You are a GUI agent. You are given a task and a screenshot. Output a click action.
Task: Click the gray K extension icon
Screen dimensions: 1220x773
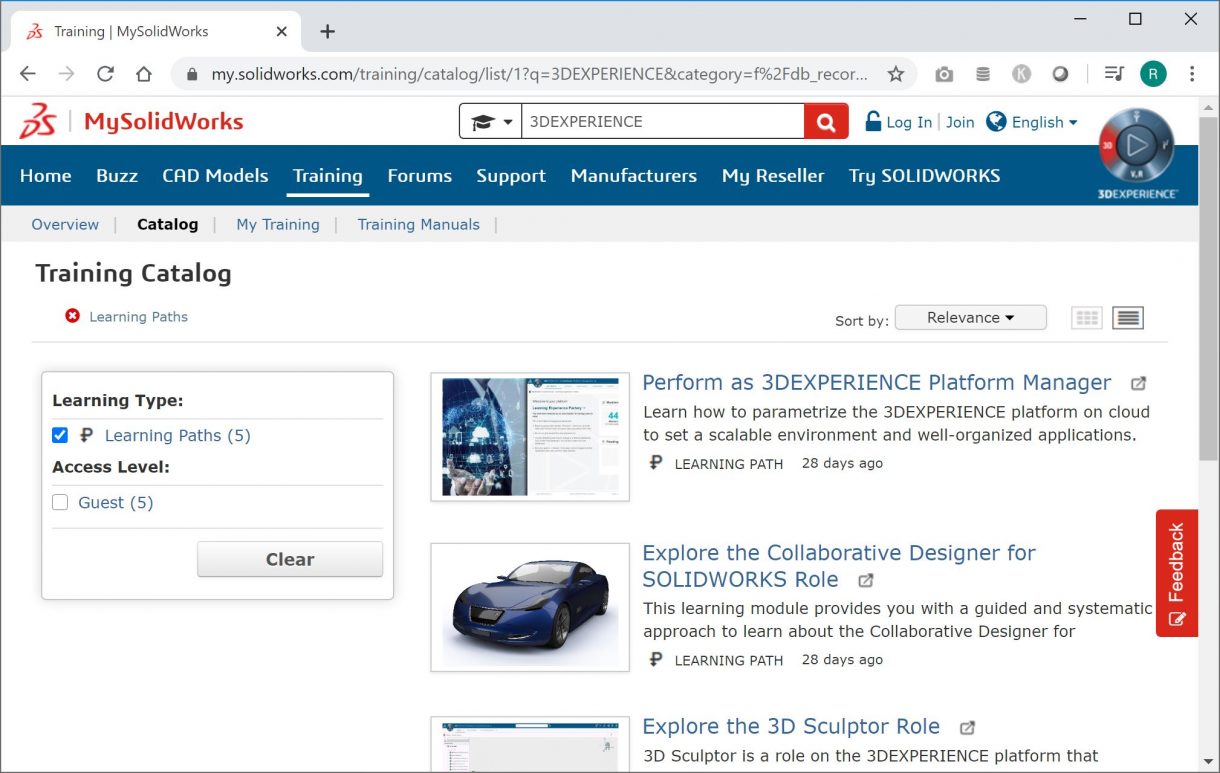(1021, 74)
